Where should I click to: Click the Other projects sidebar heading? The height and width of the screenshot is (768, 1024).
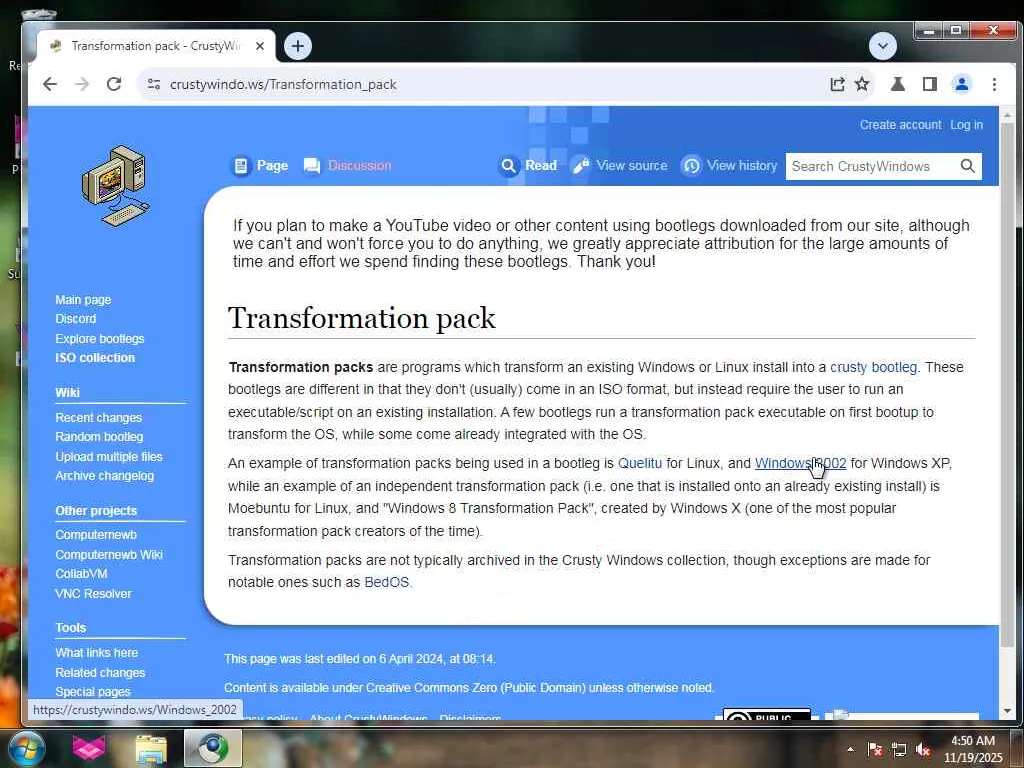click(96, 511)
